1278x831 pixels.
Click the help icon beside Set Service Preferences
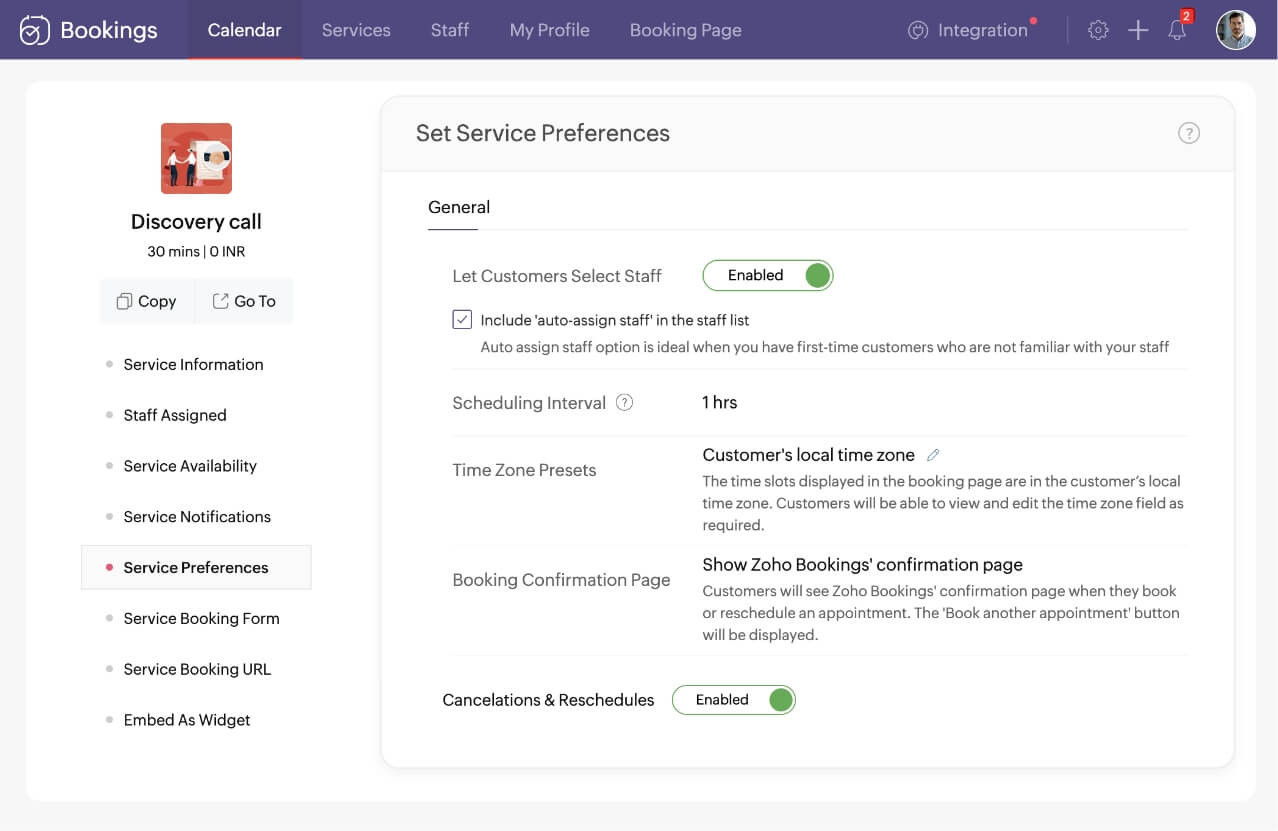pos(1188,133)
